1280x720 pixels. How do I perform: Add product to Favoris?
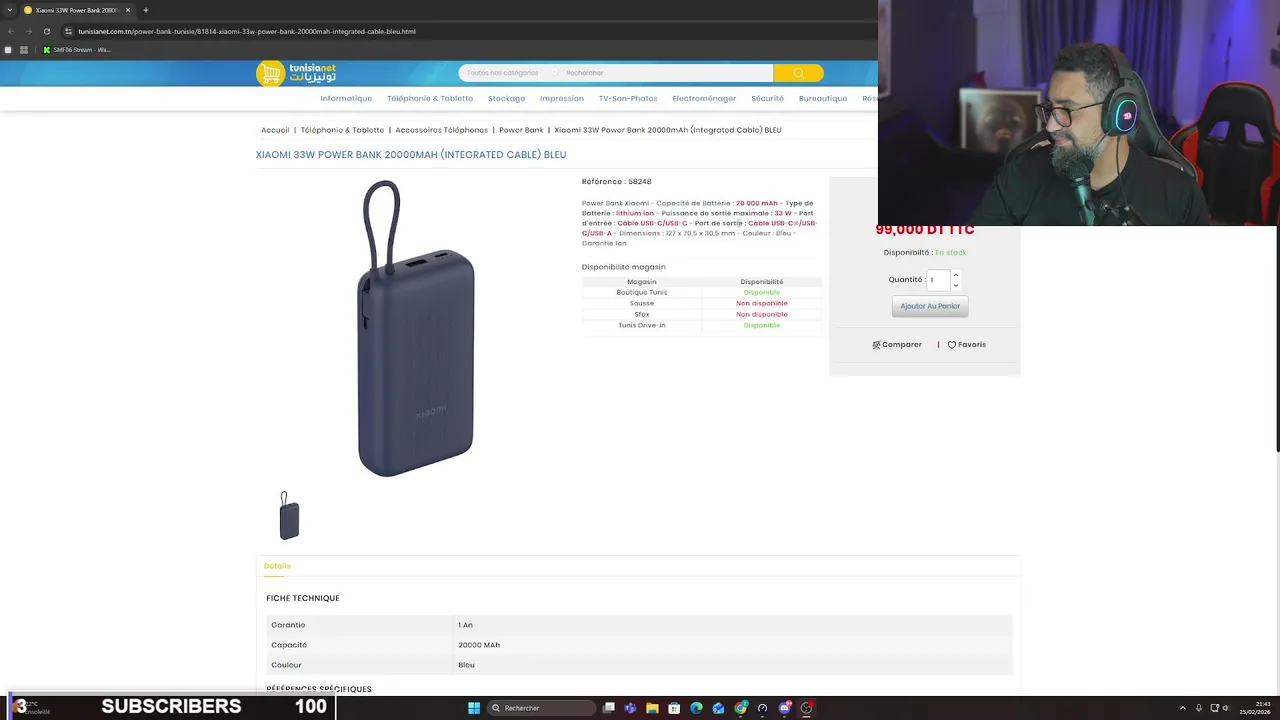[966, 345]
